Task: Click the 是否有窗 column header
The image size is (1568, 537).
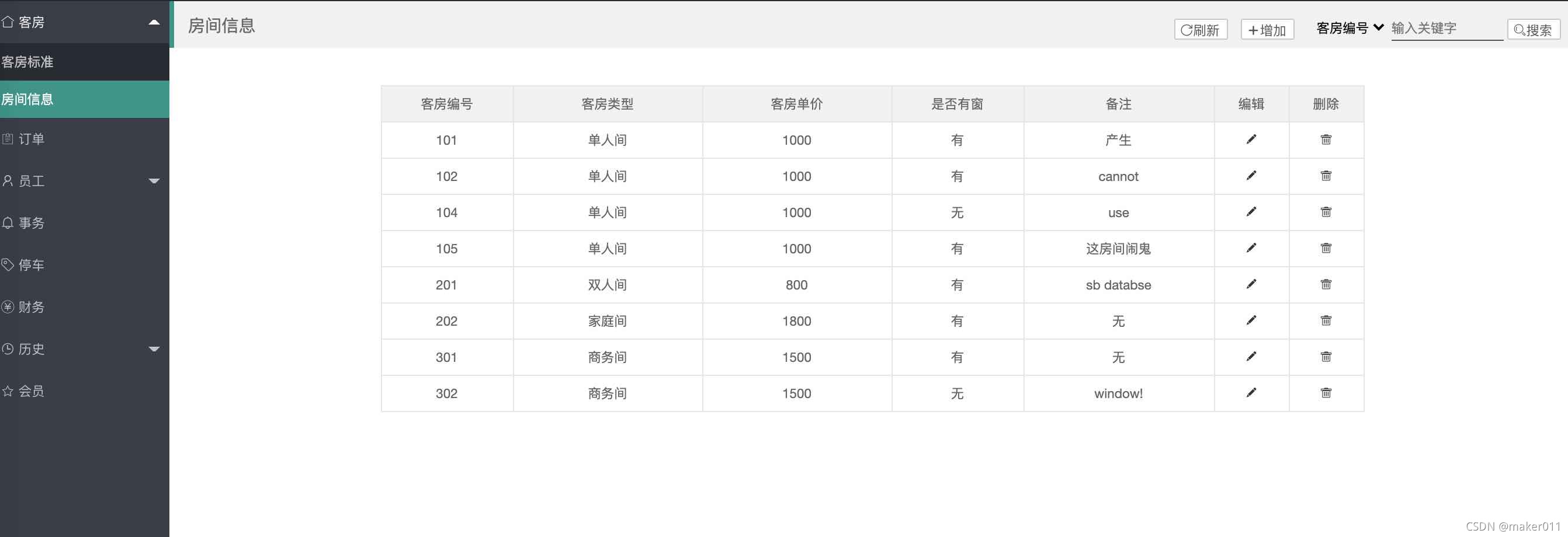Action: click(958, 104)
